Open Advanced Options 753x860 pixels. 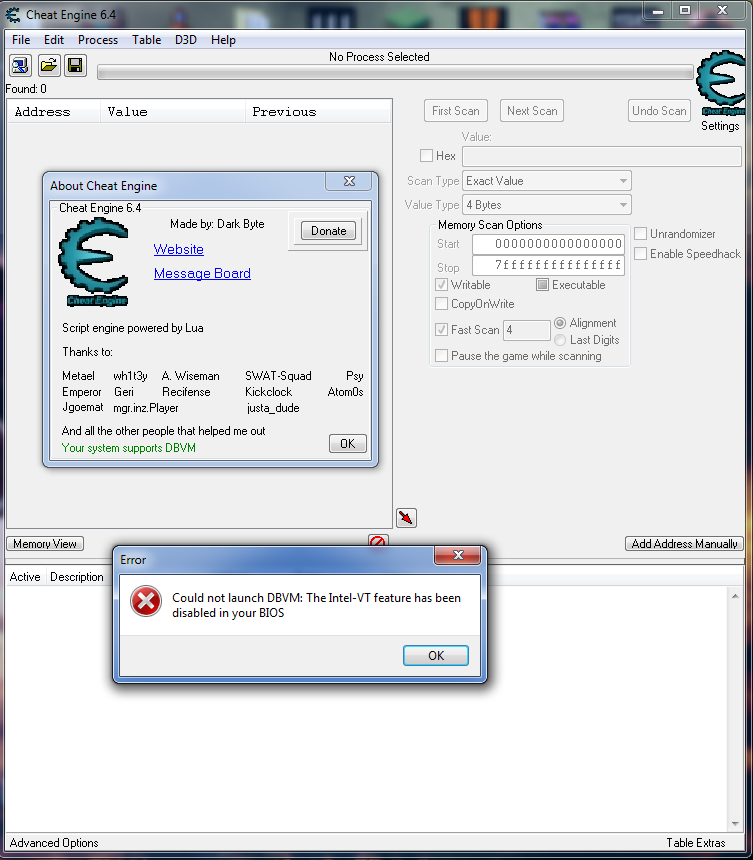pos(54,843)
